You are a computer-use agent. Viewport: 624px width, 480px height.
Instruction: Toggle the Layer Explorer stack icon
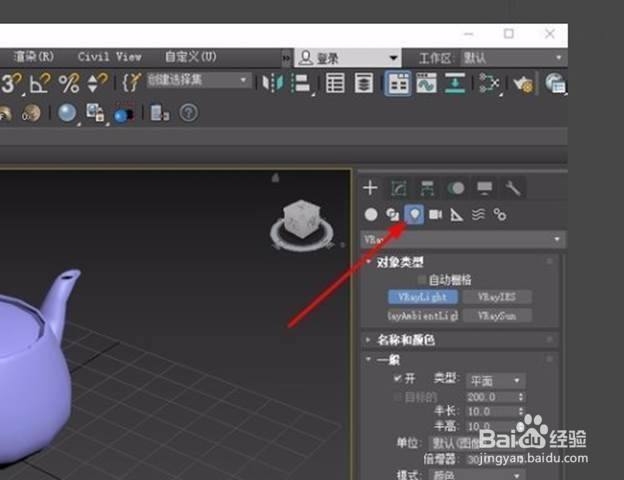coord(364,83)
